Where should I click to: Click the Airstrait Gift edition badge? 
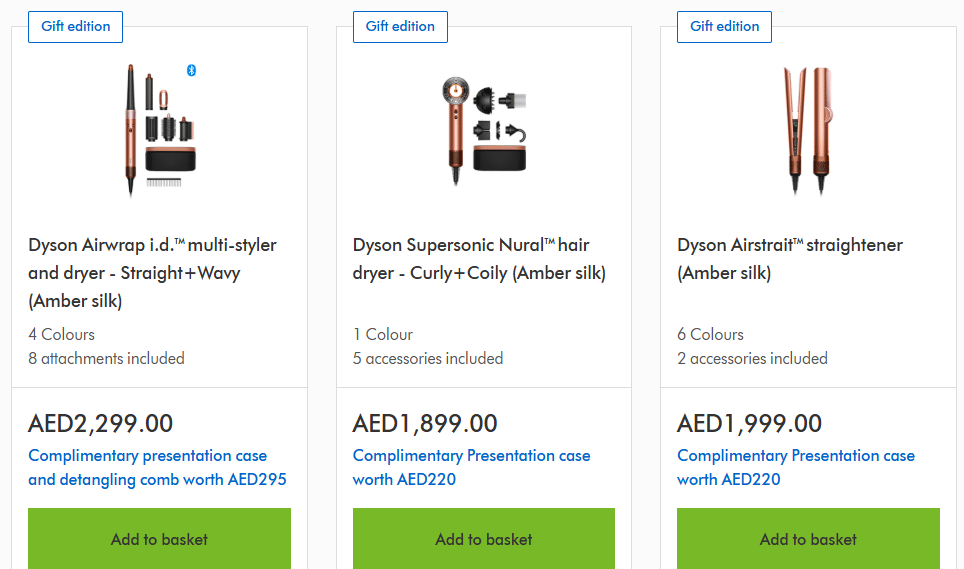click(x=725, y=27)
